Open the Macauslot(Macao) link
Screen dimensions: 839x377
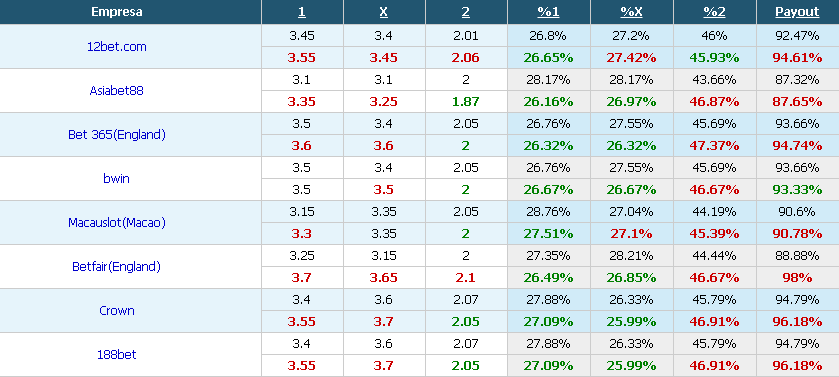117,222
